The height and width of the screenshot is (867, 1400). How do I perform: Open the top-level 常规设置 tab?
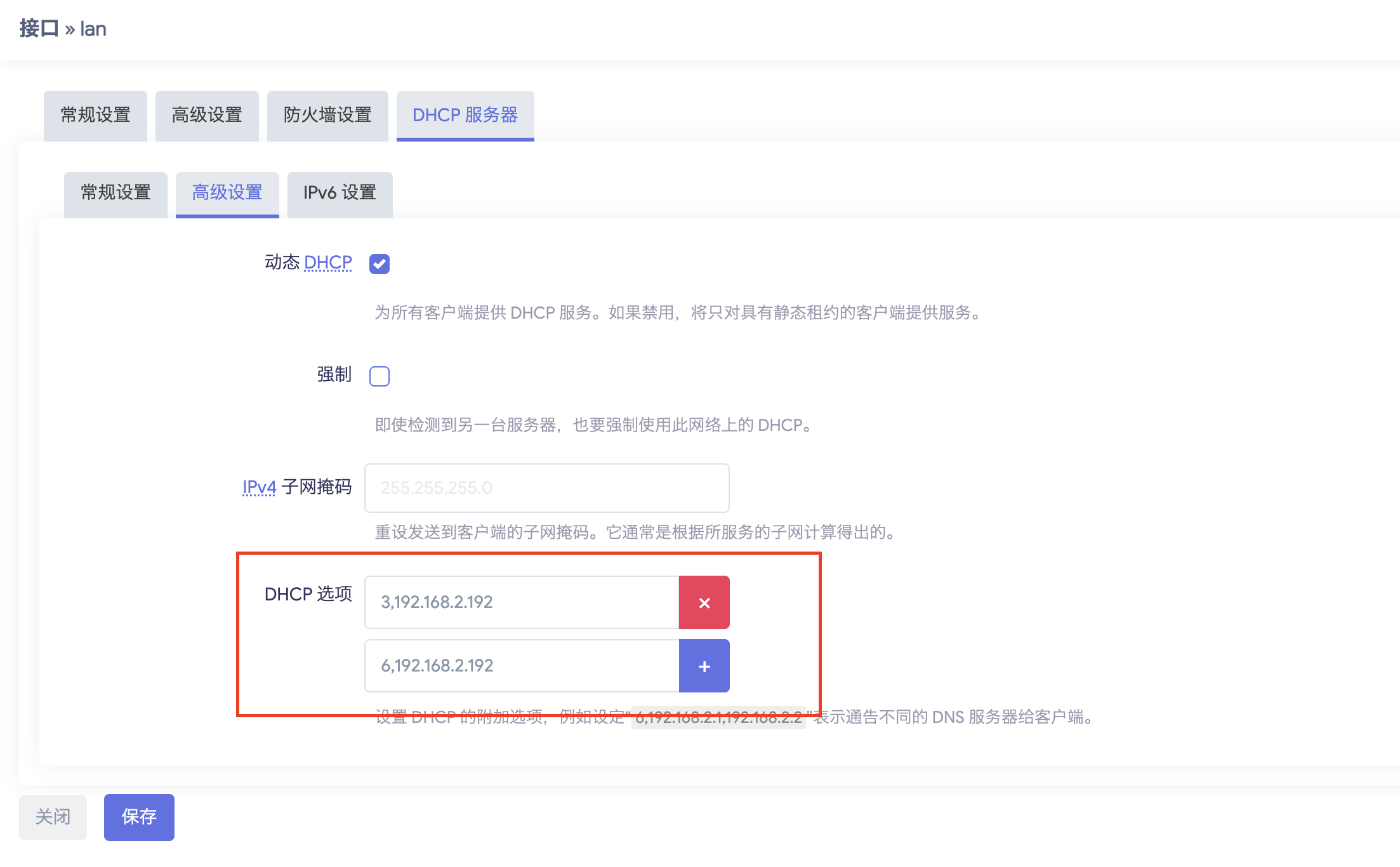pyautogui.click(x=95, y=116)
